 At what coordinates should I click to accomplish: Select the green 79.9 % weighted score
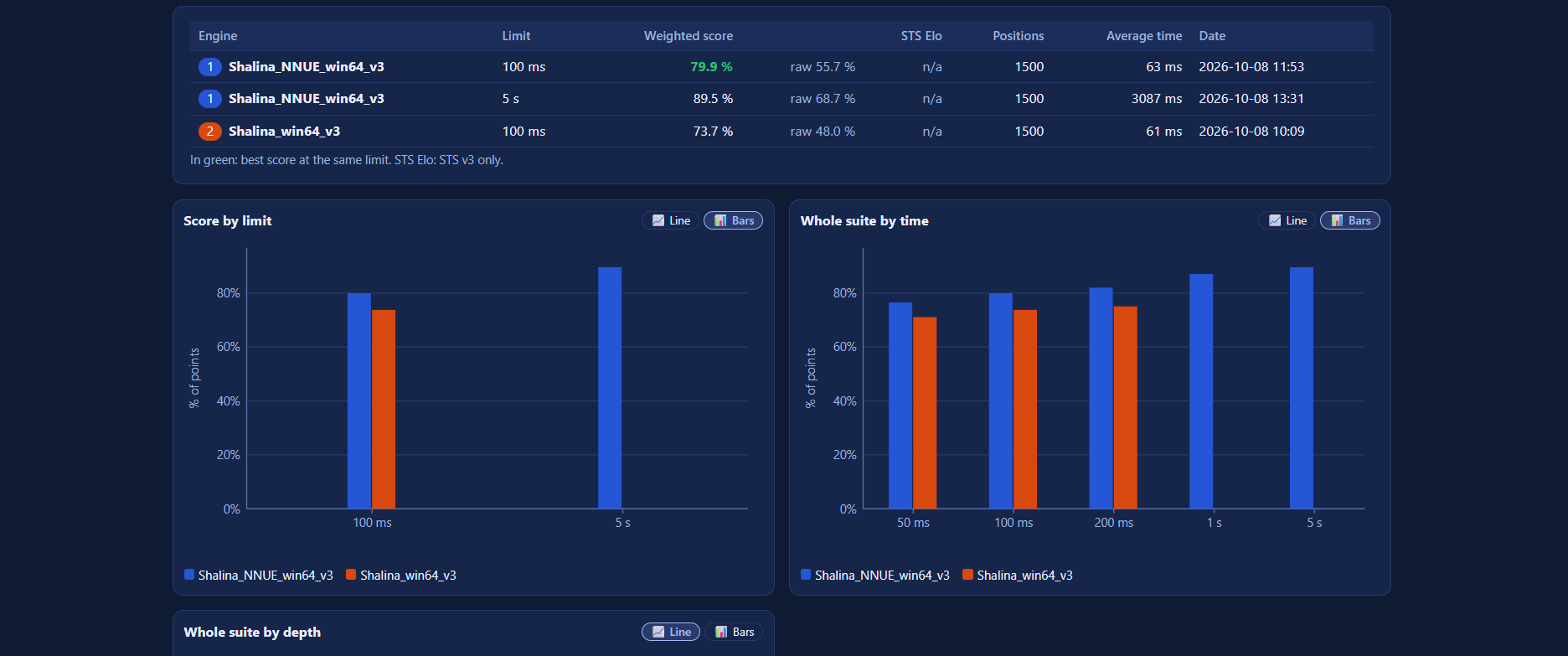pos(711,67)
